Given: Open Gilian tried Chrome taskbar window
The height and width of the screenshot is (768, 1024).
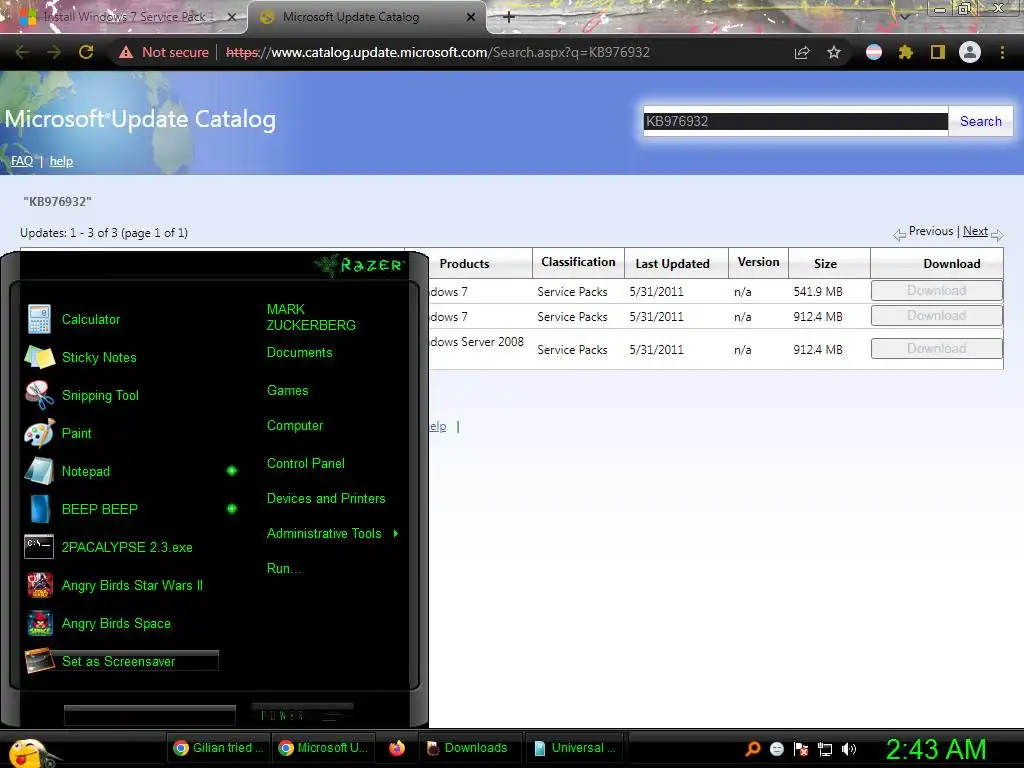Looking at the screenshot, I should [218, 748].
